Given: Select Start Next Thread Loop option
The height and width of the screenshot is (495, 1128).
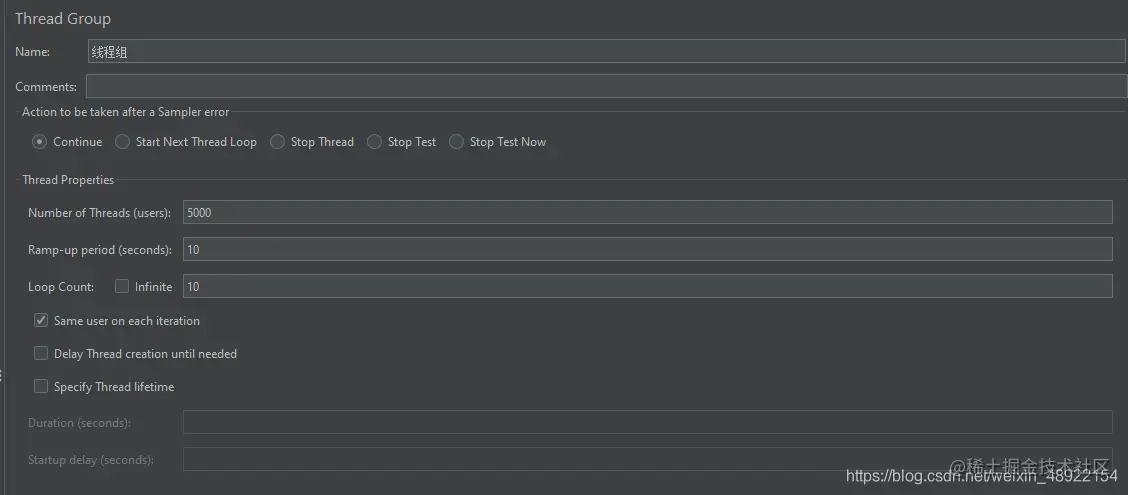Looking at the screenshot, I should (123, 142).
